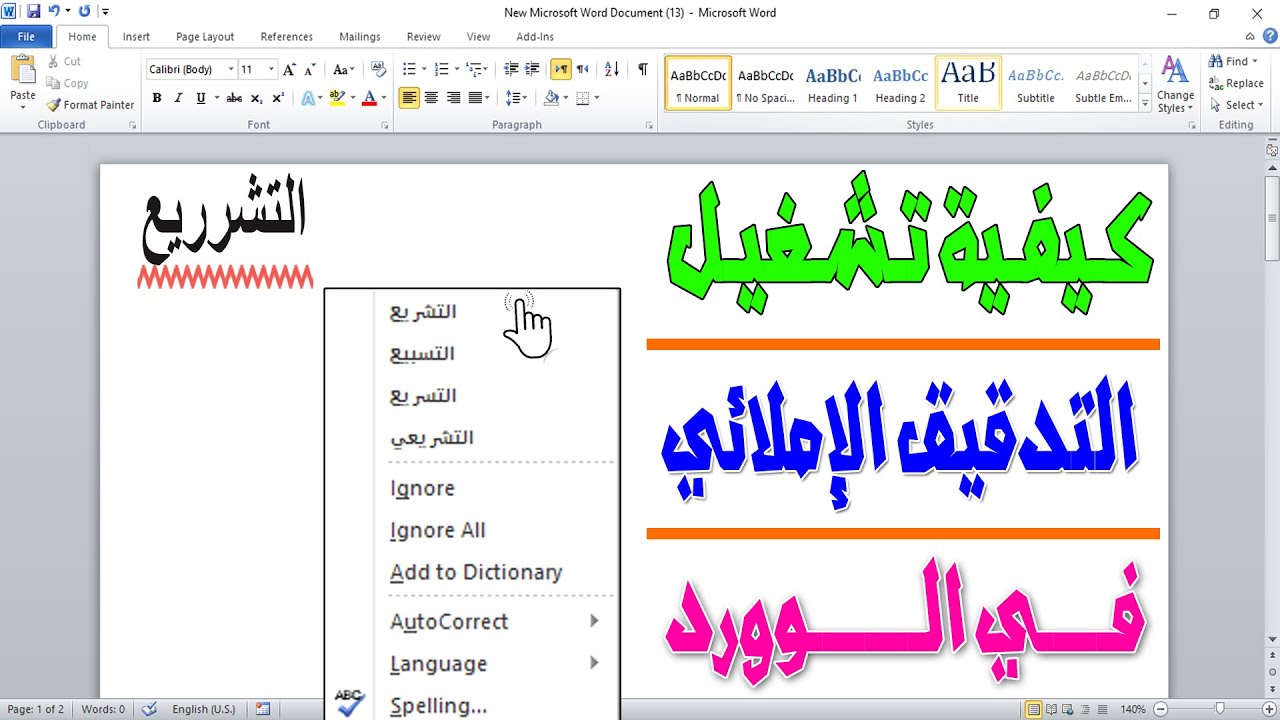Apply Strikethrough formatting
This screenshot has height=720, width=1280.
coord(234,98)
